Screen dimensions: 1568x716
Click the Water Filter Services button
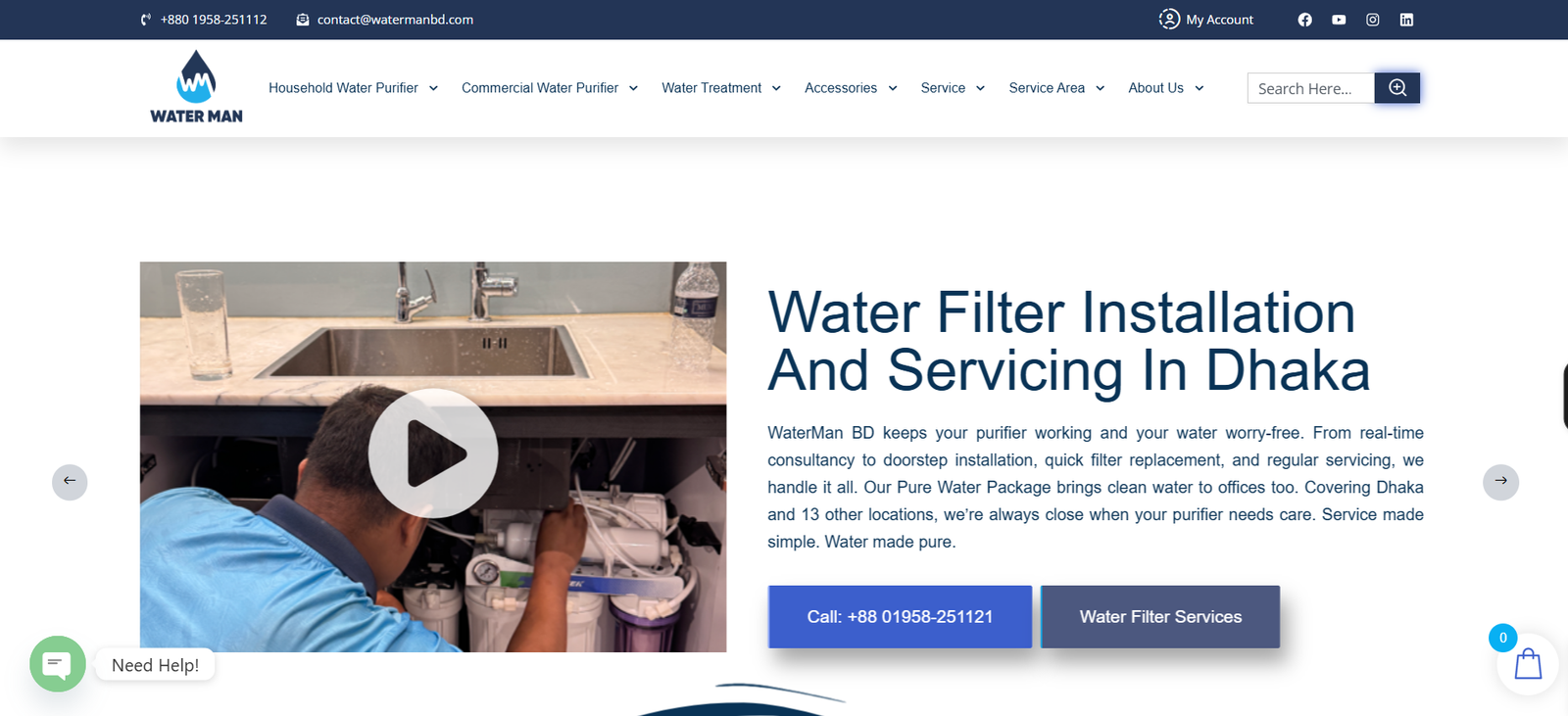click(x=1160, y=617)
